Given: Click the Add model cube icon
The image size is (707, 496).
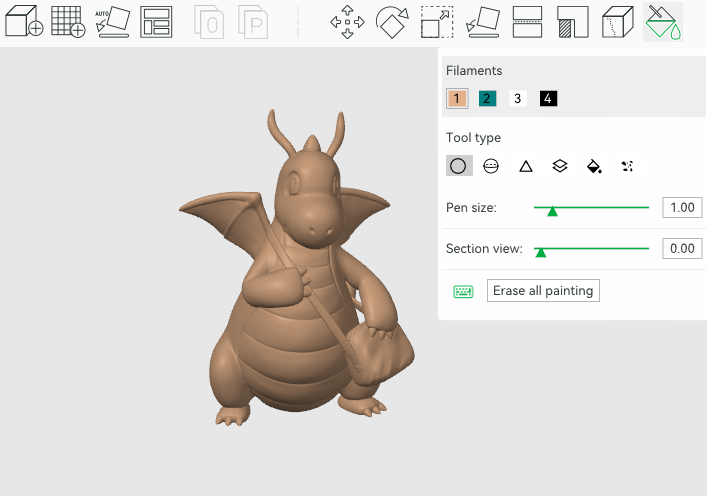Looking at the screenshot, I should (x=24, y=21).
